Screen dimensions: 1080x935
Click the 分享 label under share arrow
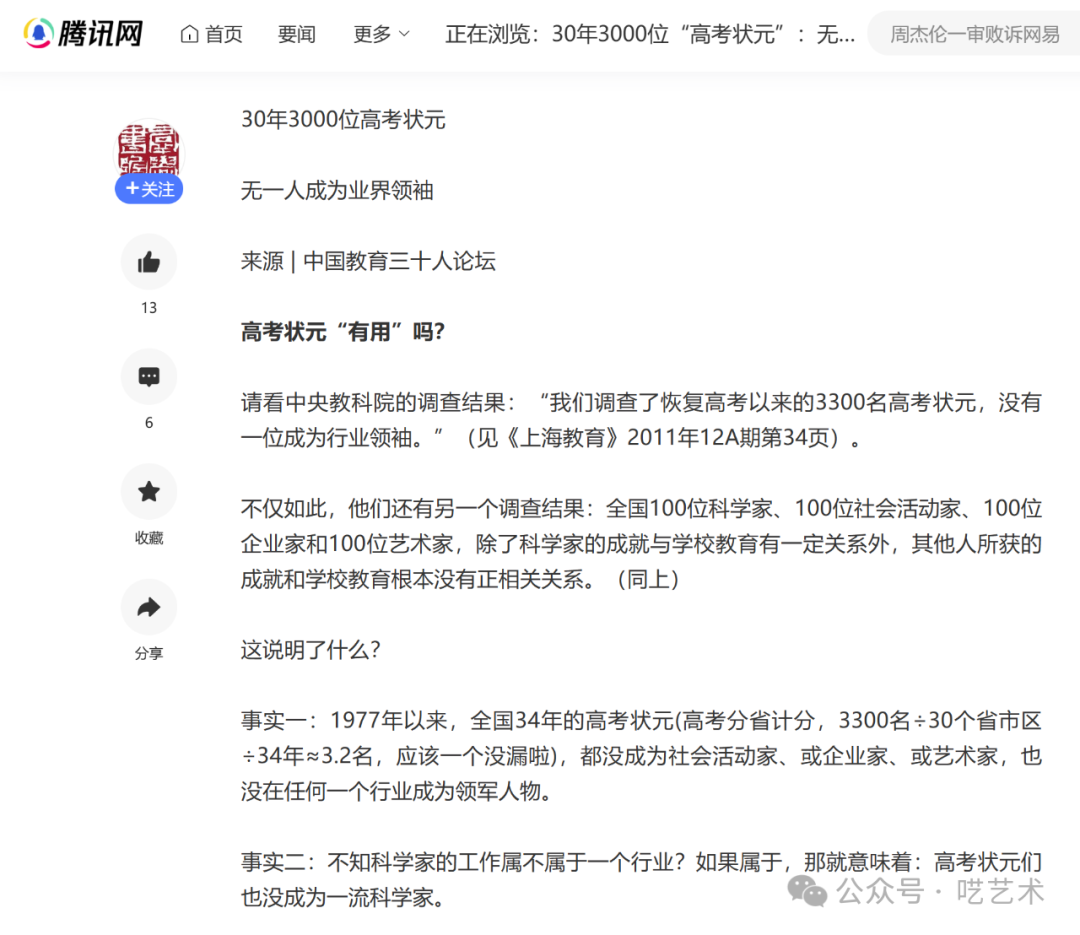149,653
